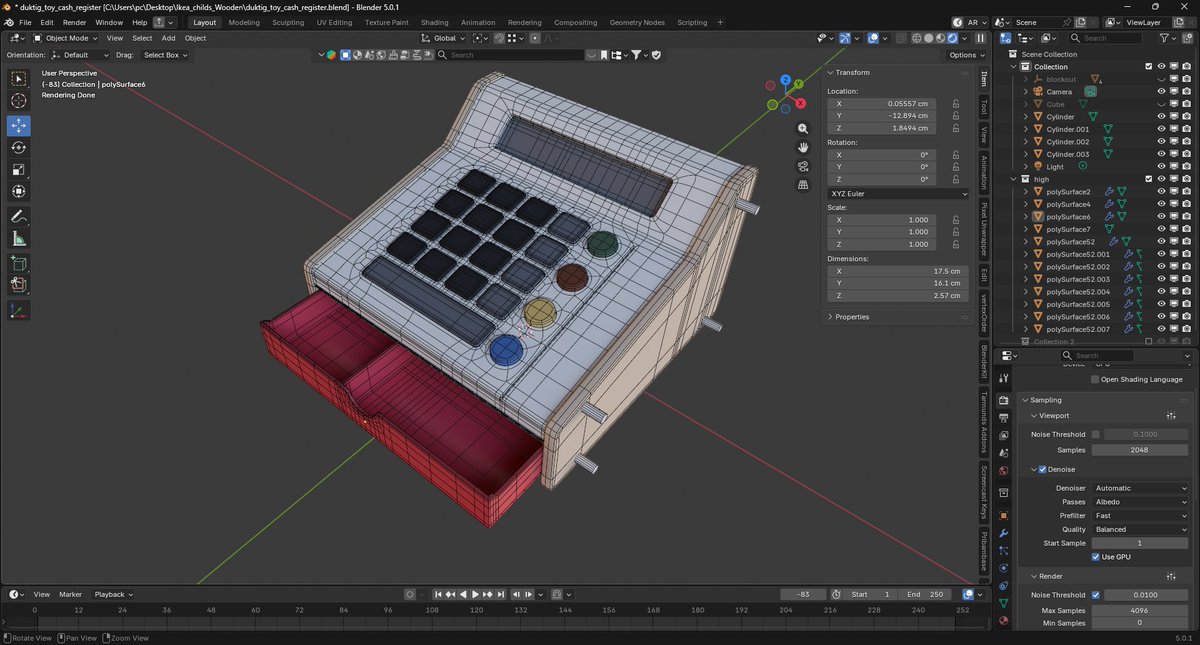Switch to the Shading workspace tab
The width and height of the screenshot is (1200, 645).
[x=434, y=22]
